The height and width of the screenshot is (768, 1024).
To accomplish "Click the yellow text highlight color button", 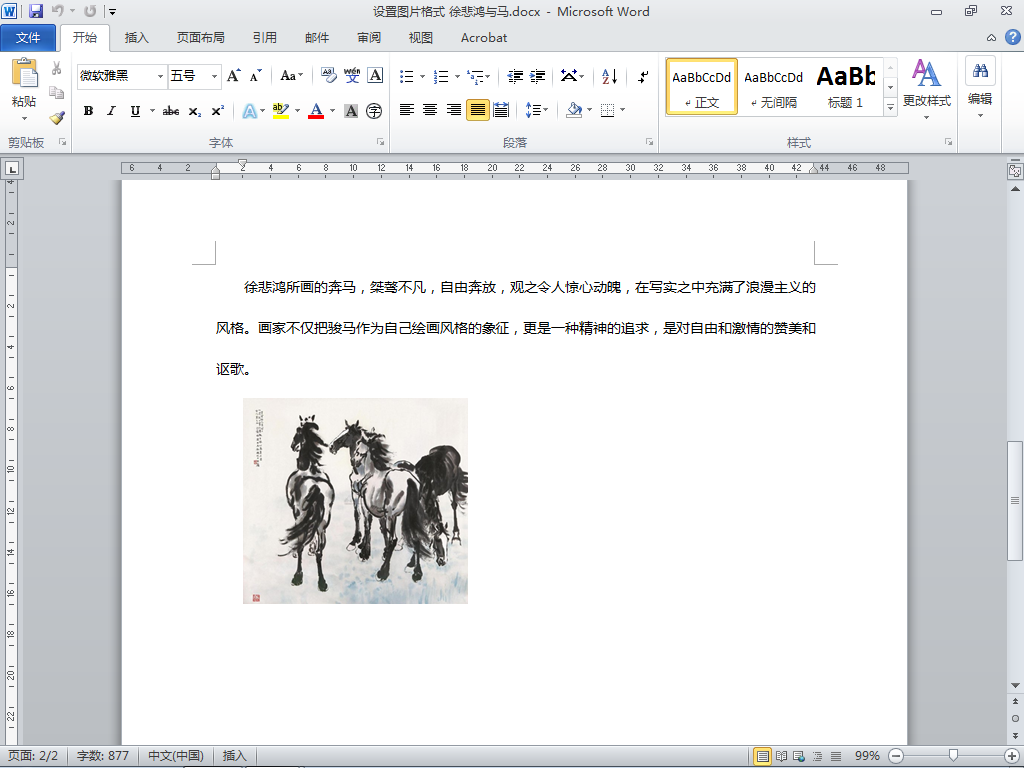I will (281, 111).
